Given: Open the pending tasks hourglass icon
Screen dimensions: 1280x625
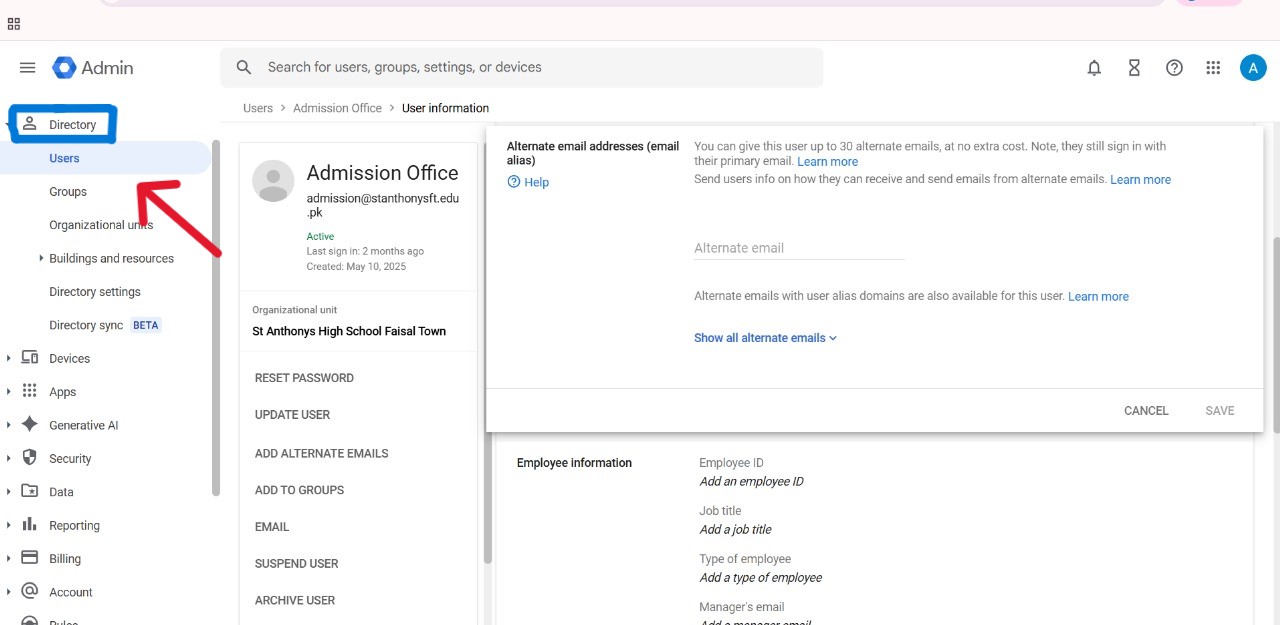Looking at the screenshot, I should [x=1134, y=67].
